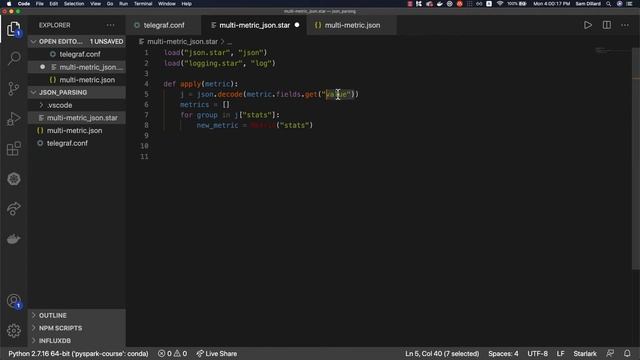Start Live Share from status bar
The image size is (640, 360).
(216, 353)
